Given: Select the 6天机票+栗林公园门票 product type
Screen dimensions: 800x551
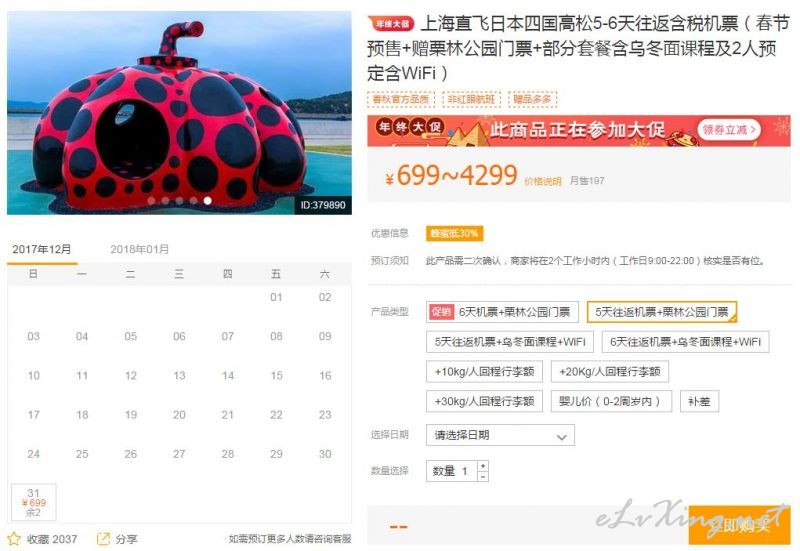Looking at the screenshot, I should point(503,312).
